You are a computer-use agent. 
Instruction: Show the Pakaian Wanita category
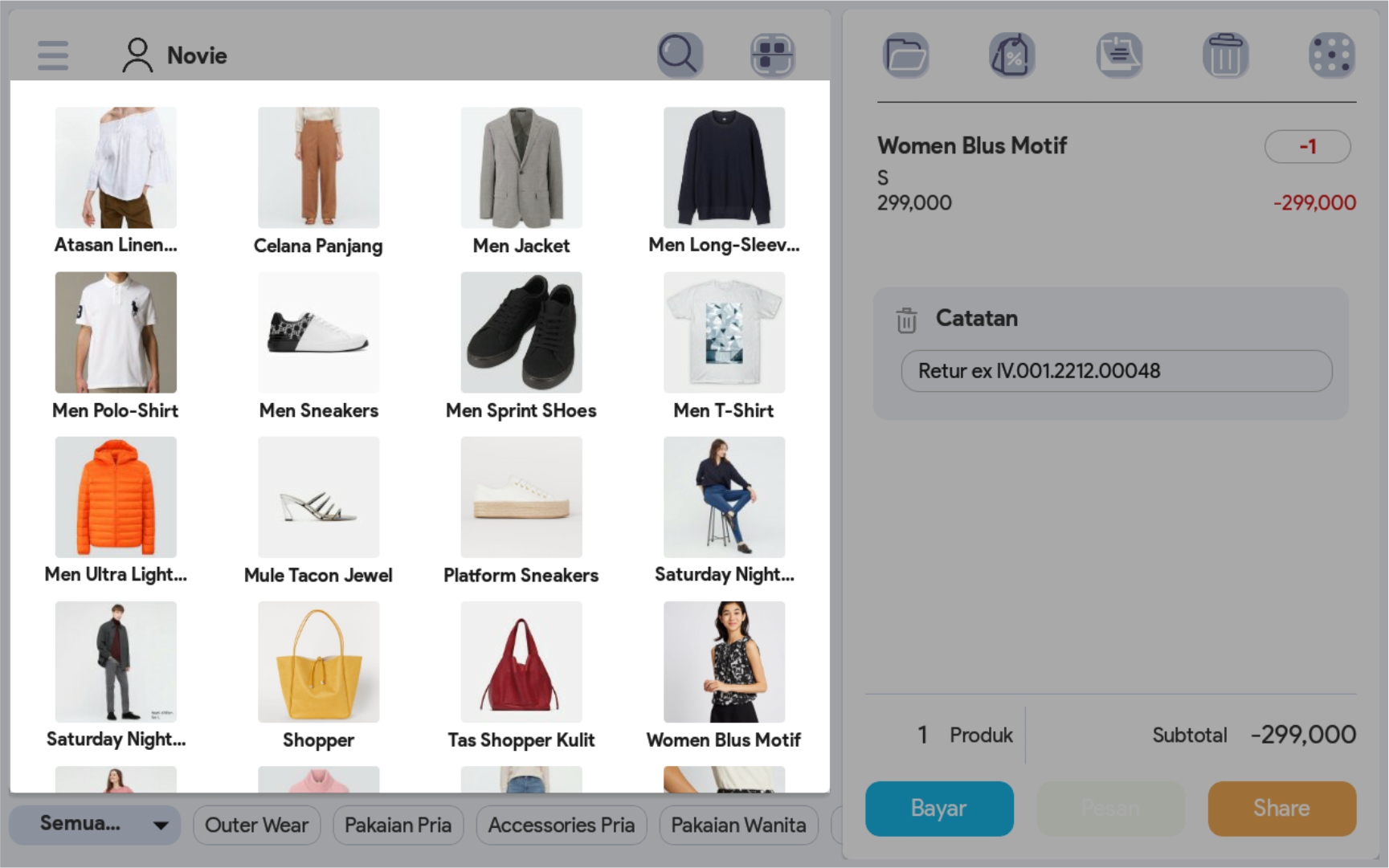click(x=737, y=825)
